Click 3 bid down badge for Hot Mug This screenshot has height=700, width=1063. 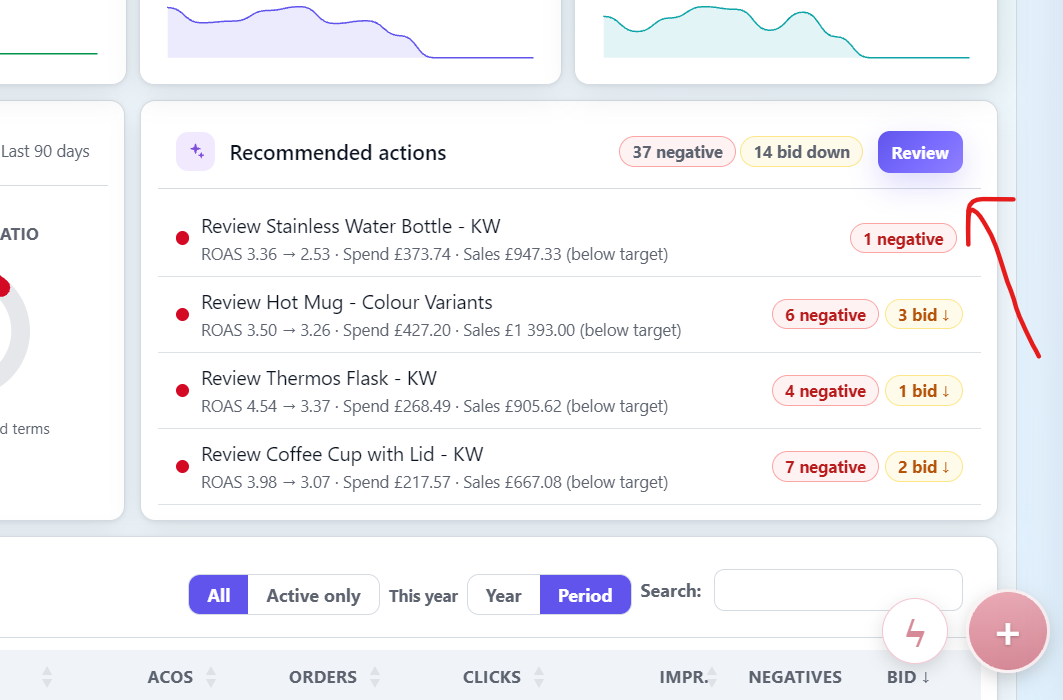point(923,314)
